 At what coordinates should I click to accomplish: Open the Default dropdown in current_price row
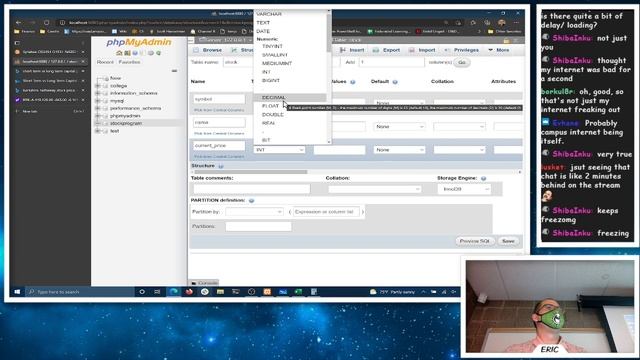[x=399, y=150]
